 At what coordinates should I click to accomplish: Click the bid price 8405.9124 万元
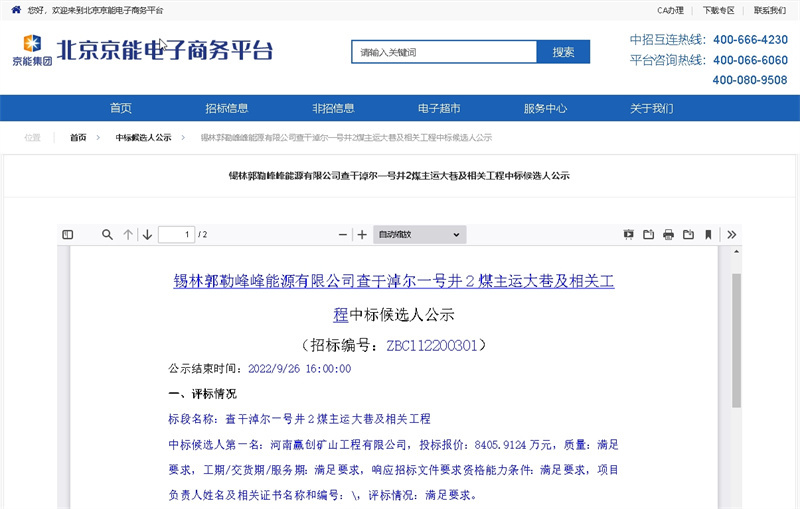coord(513,445)
